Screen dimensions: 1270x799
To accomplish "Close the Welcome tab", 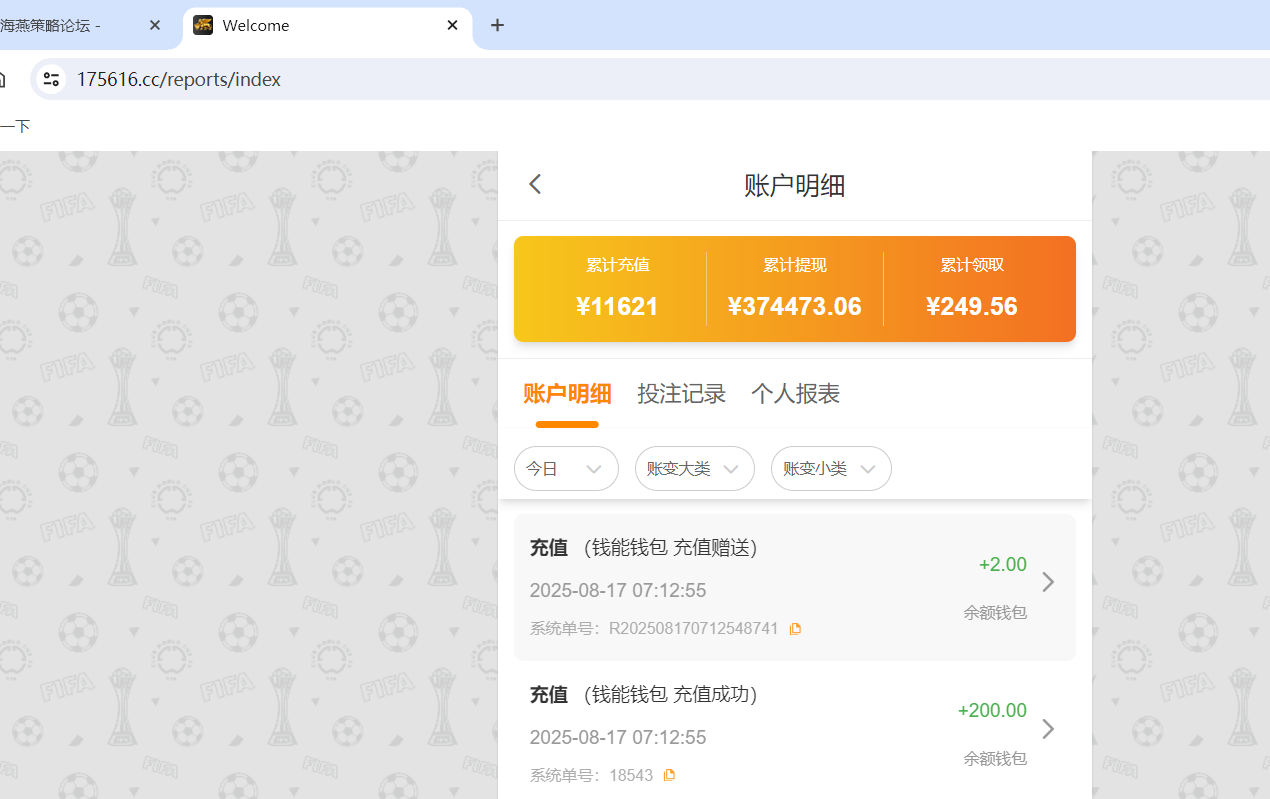I will click(x=452, y=25).
